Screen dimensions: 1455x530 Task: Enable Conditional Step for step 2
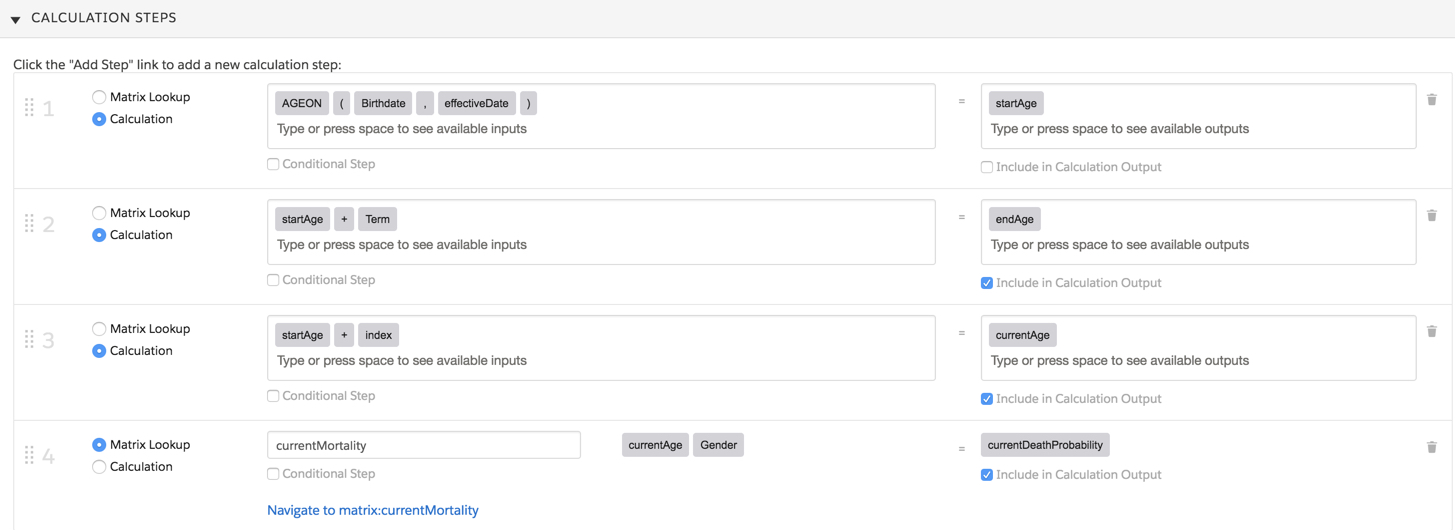point(273,280)
